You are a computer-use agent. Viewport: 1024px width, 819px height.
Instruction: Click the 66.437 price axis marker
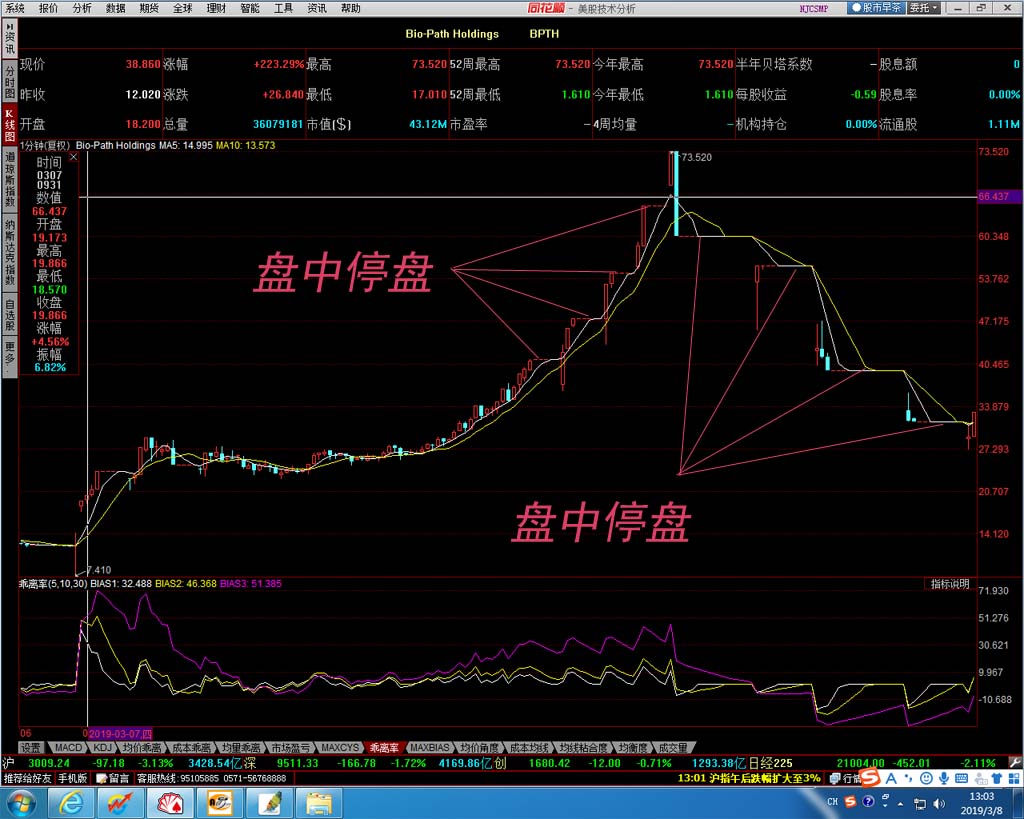point(999,196)
